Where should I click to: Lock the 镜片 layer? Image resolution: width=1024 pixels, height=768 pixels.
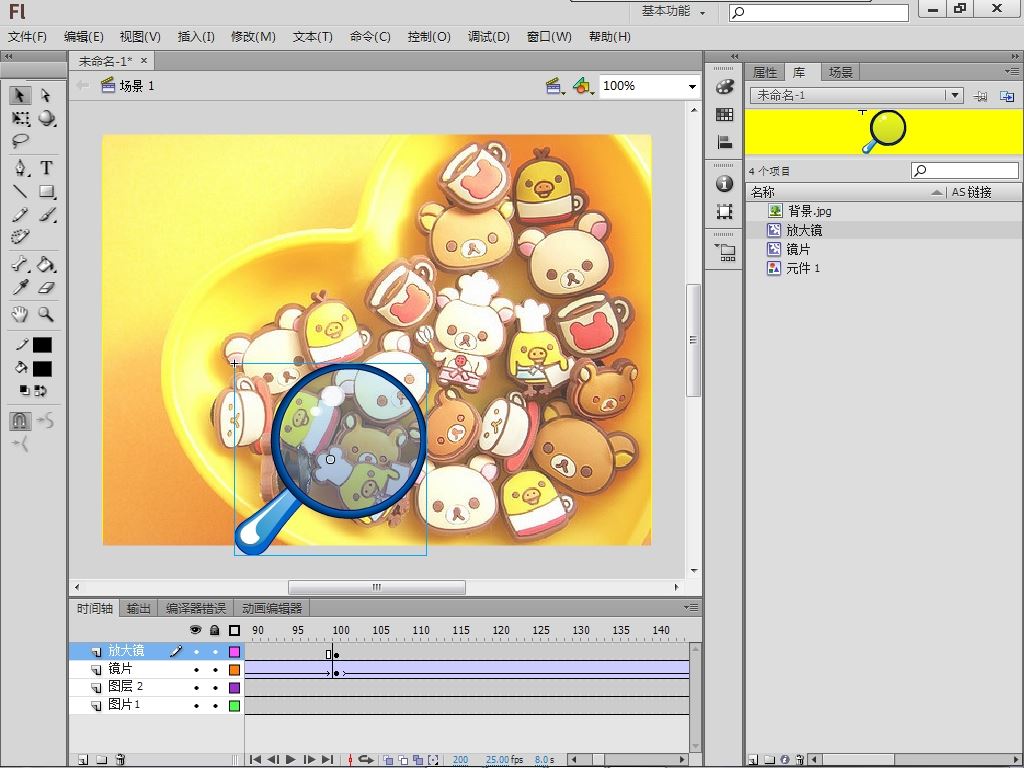coord(215,670)
